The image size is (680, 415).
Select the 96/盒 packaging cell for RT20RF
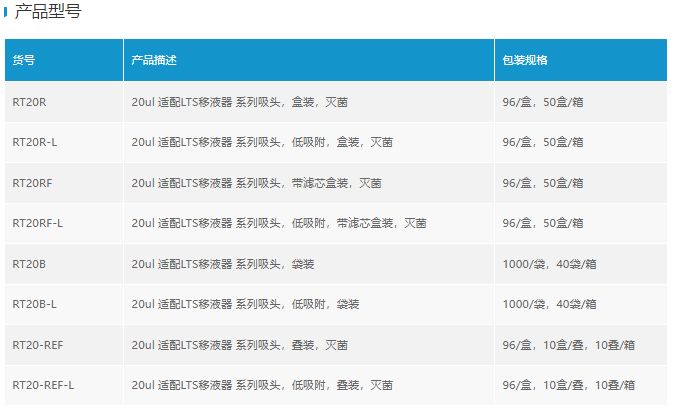pyautogui.click(x=543, y=183)
